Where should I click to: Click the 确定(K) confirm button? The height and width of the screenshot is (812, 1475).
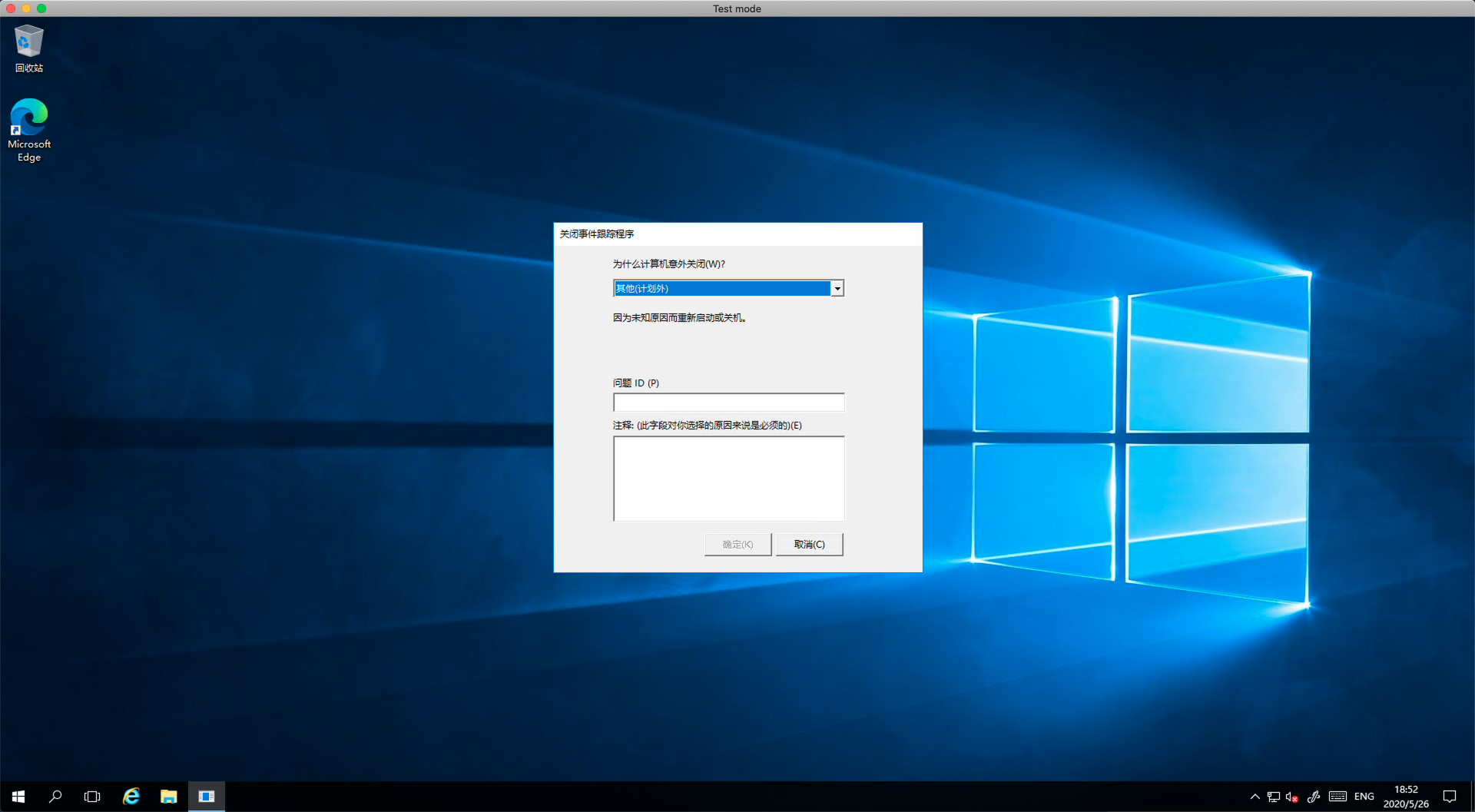pyautogui.click(x=737, y=545)
